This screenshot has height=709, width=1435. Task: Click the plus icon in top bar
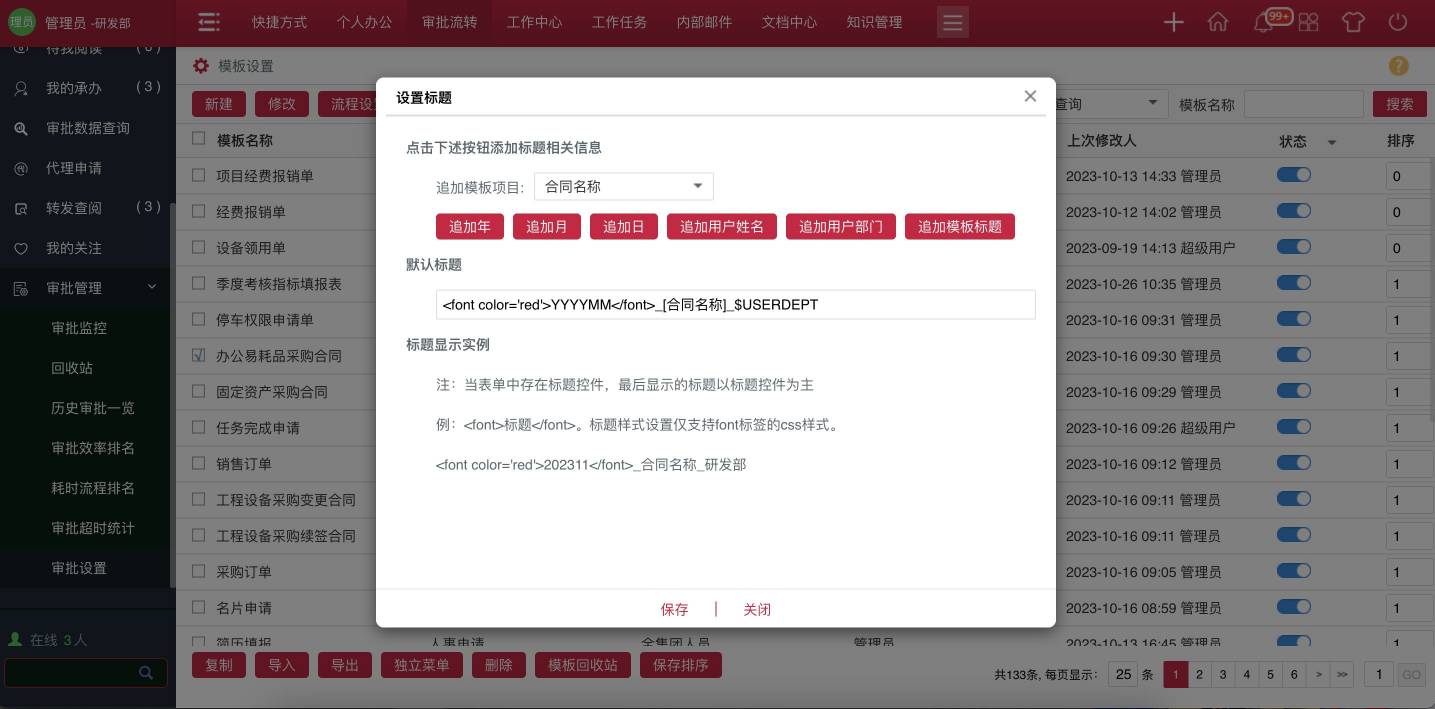(x=1173, y=22)
